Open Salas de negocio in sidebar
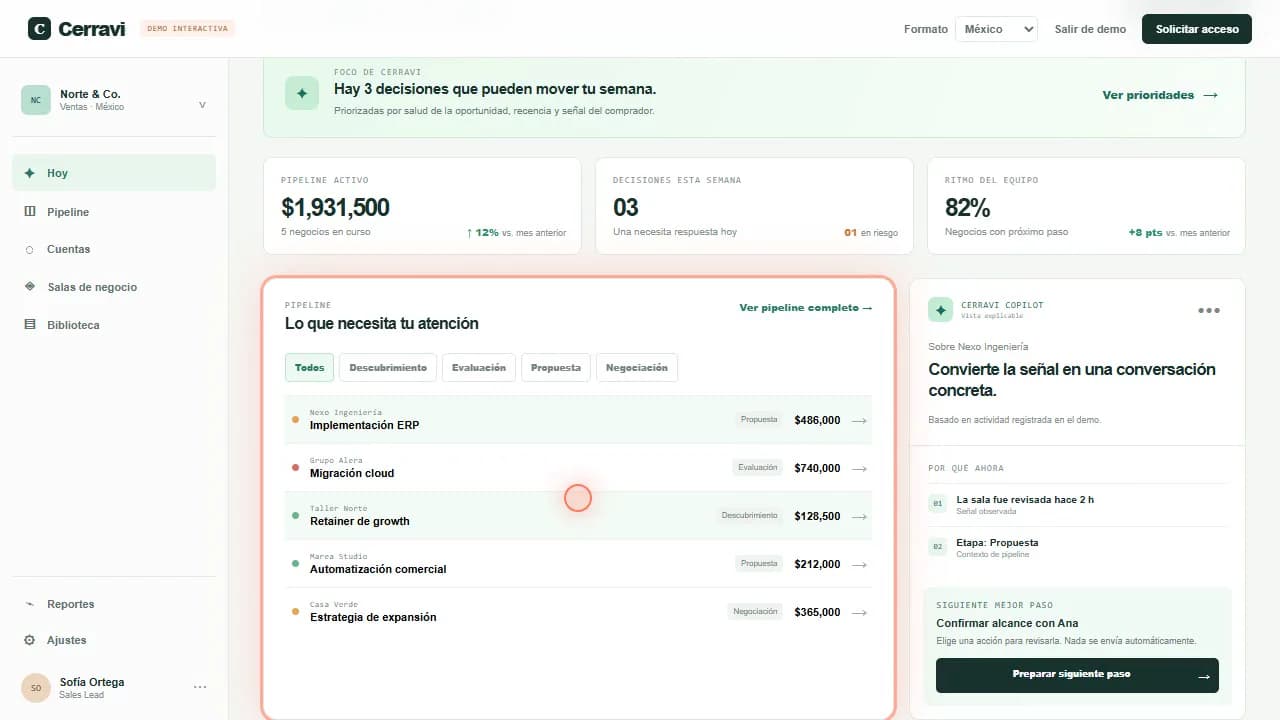 114,287
